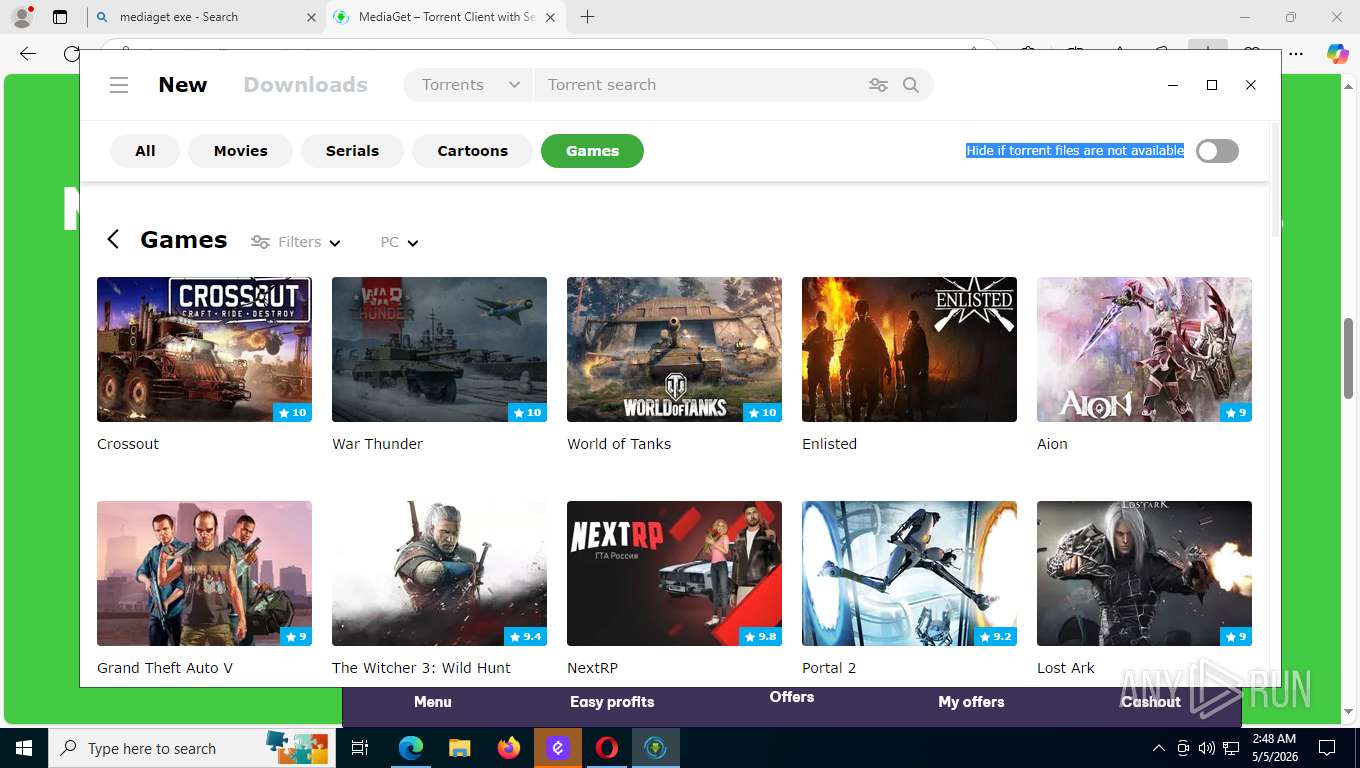Viewport: 1360px width, 768px height.
Task: Click the Crossout title text
Action: pos(128,444)
